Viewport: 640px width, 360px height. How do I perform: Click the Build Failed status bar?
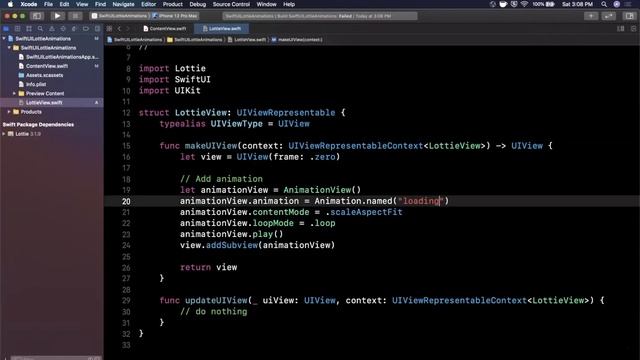(320, 16)
